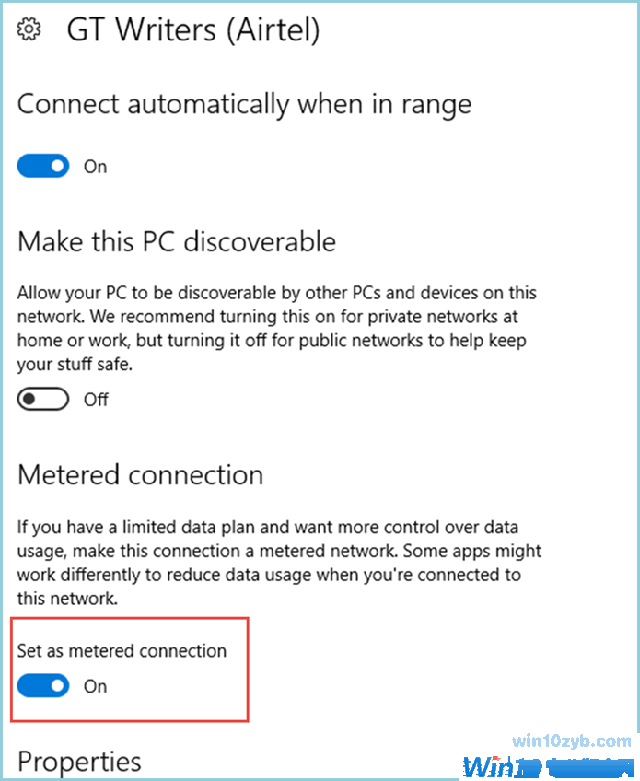This screenshot has width=640, height=781.
Task: Select the 'Metered connection' heading
Action: [140, 474]
